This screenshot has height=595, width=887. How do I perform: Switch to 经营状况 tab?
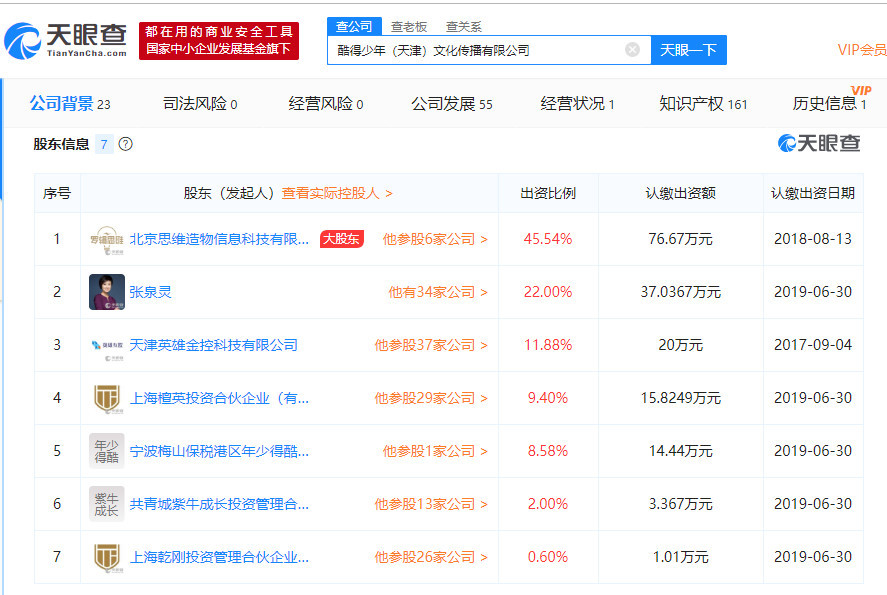577,104
